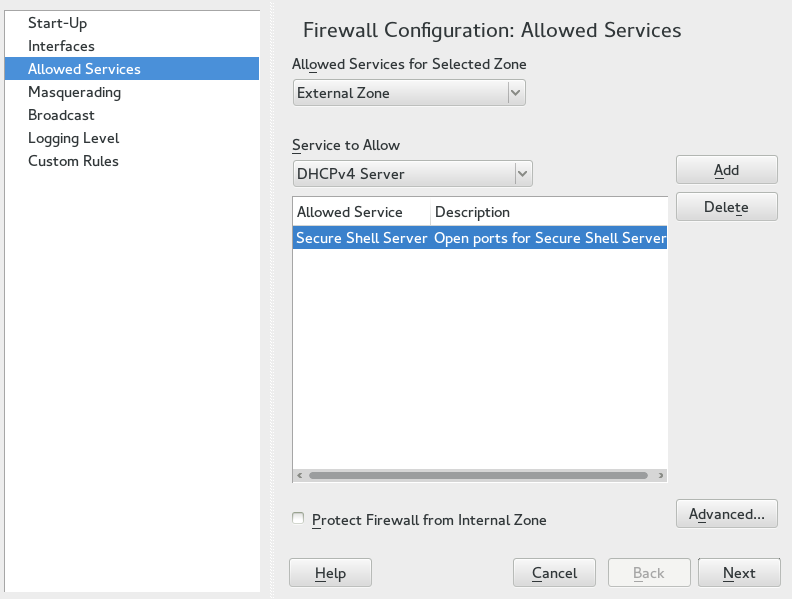Click the zone dropdown arrow

(x=516, y=93)
